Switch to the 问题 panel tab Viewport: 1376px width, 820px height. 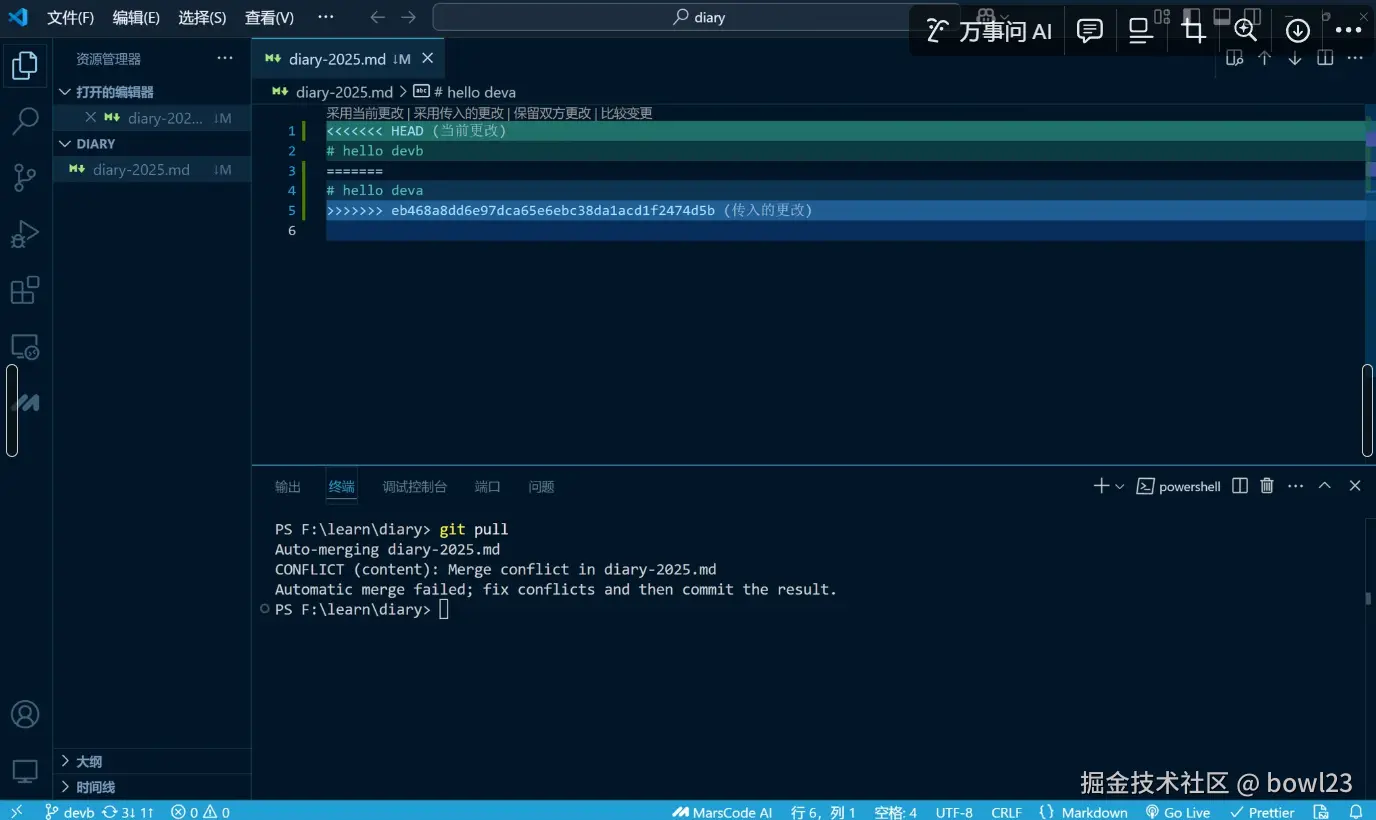(542, 487)
